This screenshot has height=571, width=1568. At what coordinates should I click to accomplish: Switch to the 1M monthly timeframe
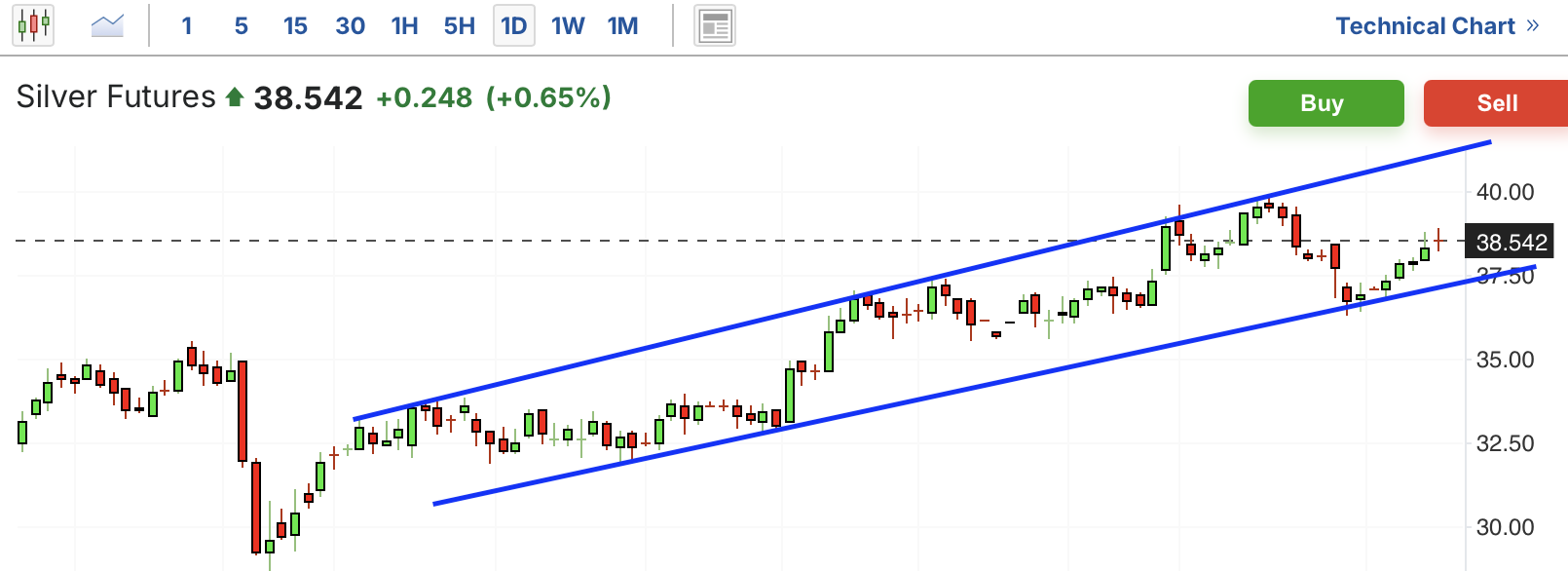tap(623, 26)
